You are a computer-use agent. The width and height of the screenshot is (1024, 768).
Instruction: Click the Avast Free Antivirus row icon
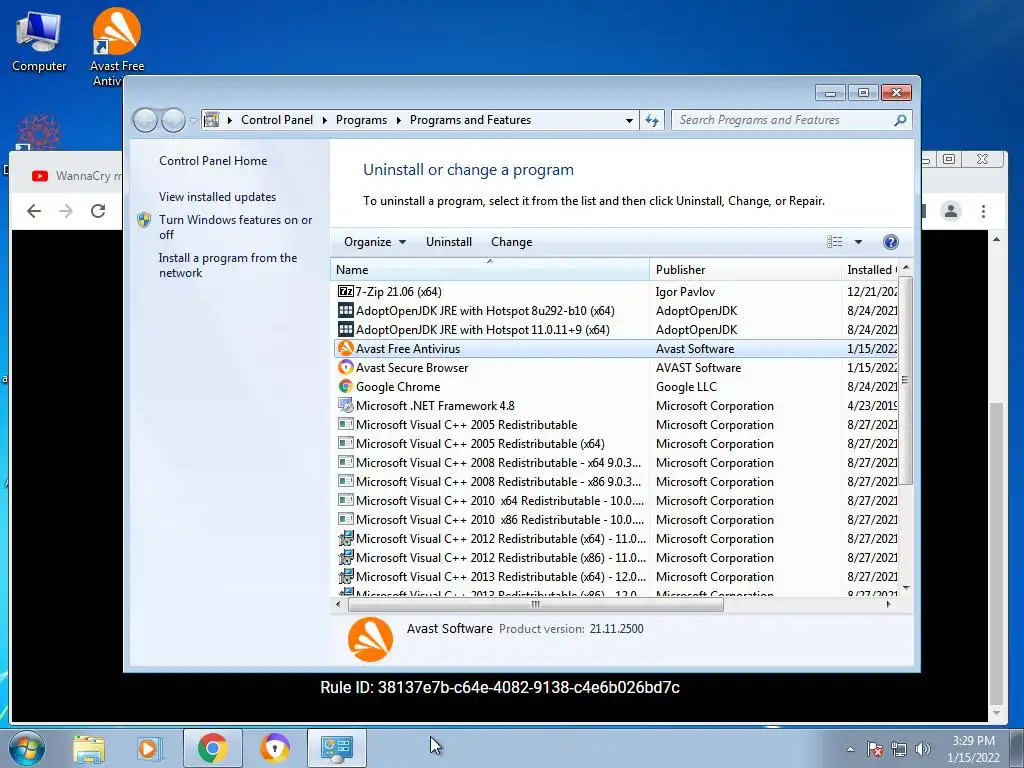click(345, 348)
